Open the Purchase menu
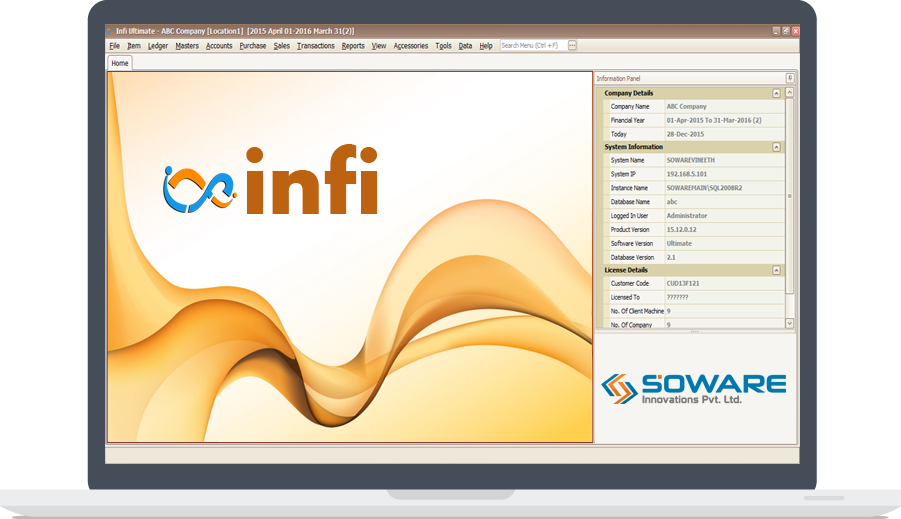The height and width of the screenshot is (519, 901). 253,46
